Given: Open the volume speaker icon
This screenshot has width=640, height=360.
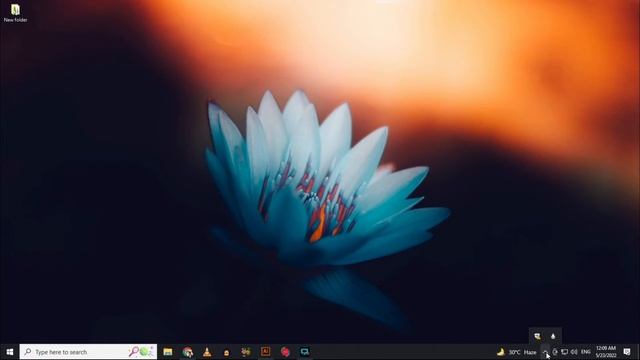Looking at the screenshot, I should pos(574,352).
